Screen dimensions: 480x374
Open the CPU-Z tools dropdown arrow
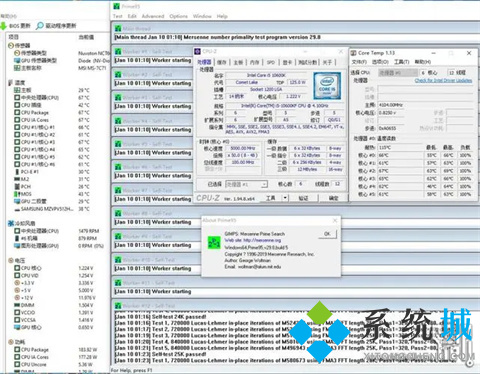tap(285, 198)
